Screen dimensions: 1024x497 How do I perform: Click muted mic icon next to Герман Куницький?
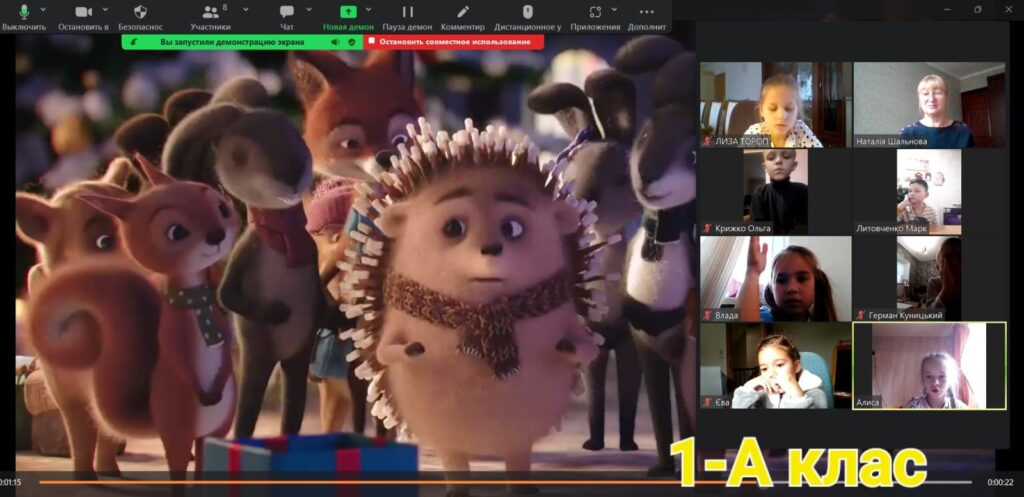pyautogui.click(x=861, y=315)
